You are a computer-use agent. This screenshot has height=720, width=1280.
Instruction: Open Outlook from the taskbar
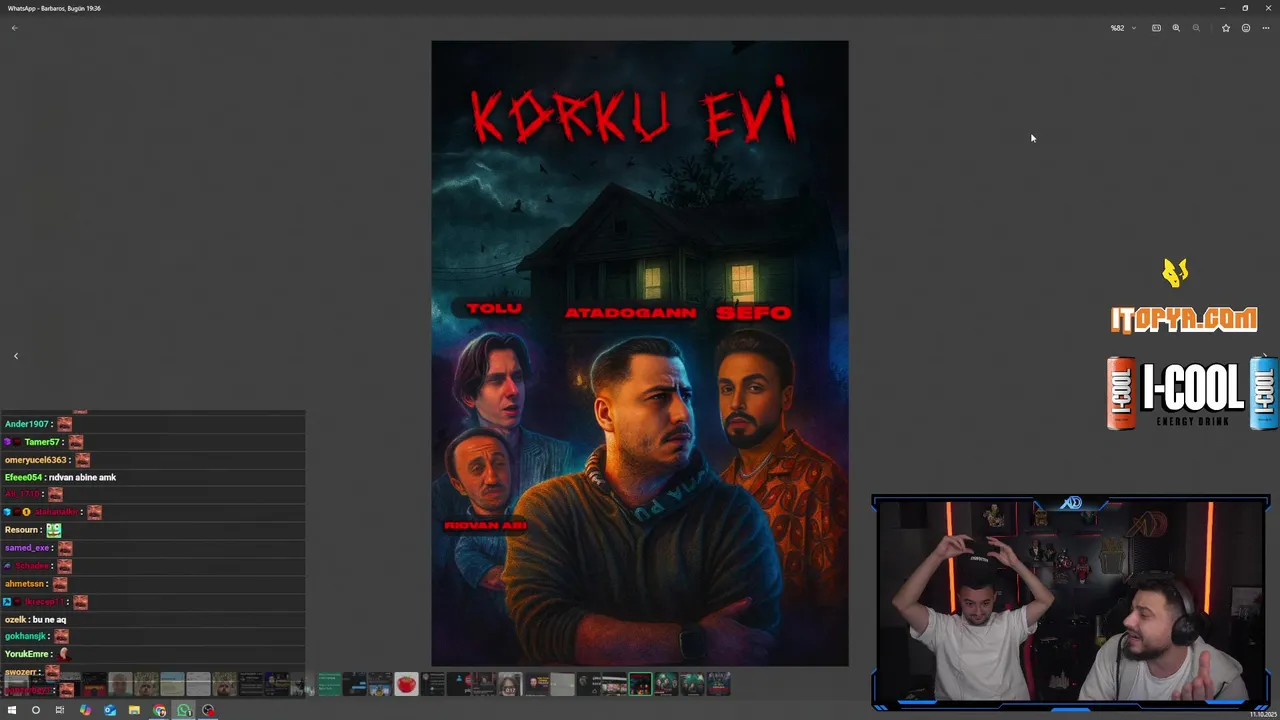(110, 710)
